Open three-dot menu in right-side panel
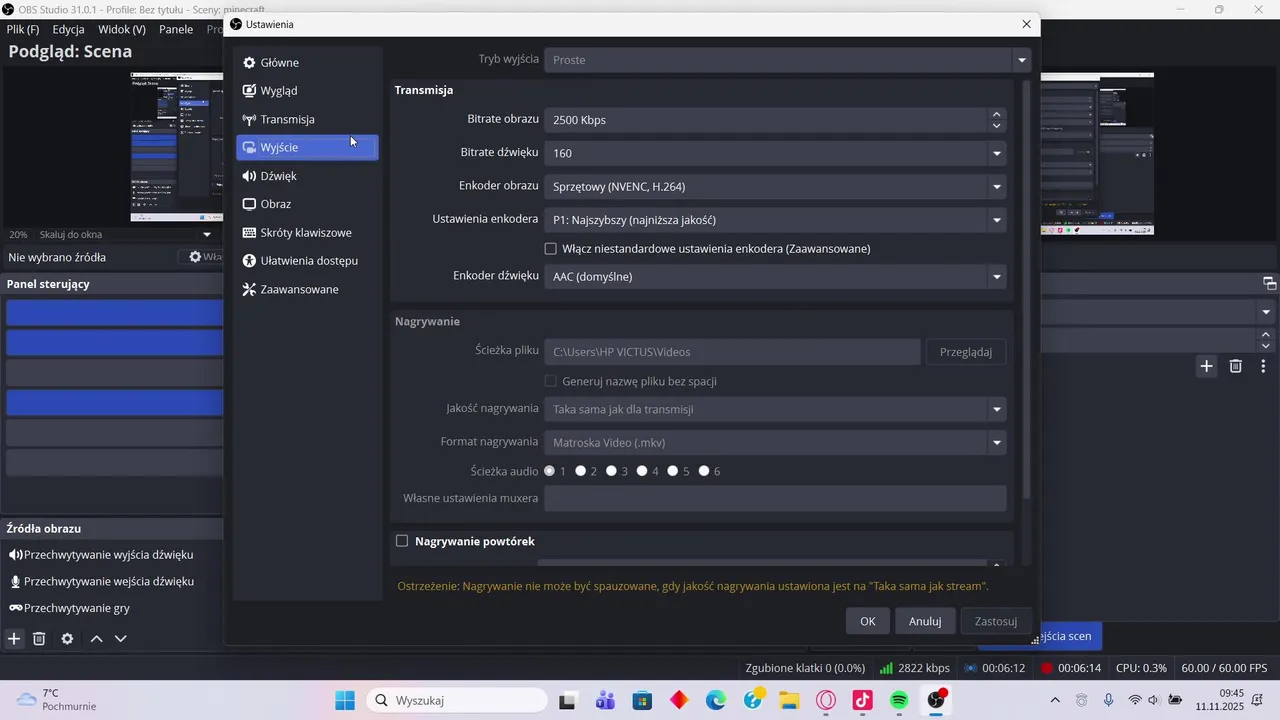The image size is (1280, 720). 1264,366
